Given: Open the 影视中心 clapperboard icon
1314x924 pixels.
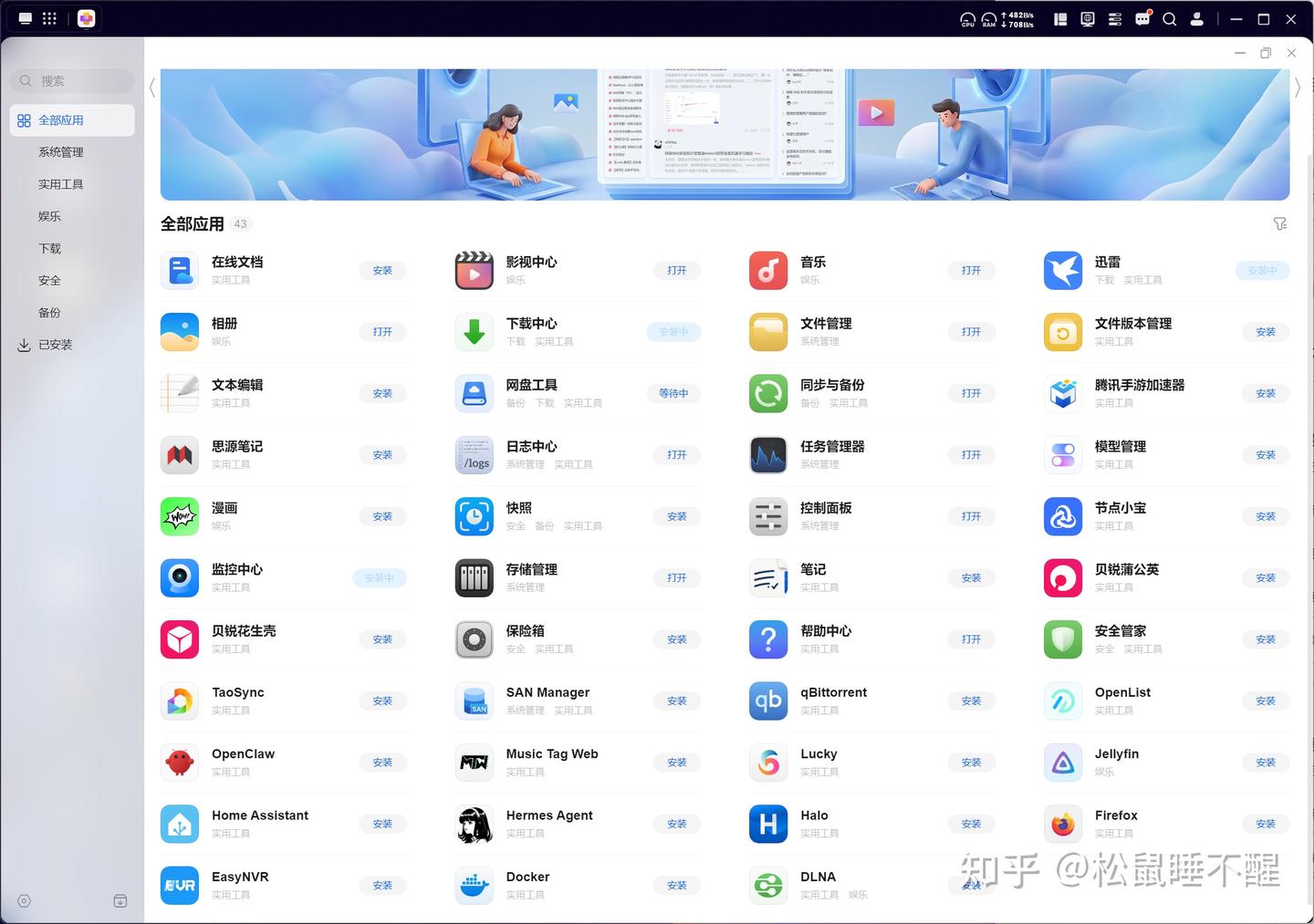Looking at the screenshot, I should pos(474,271).
